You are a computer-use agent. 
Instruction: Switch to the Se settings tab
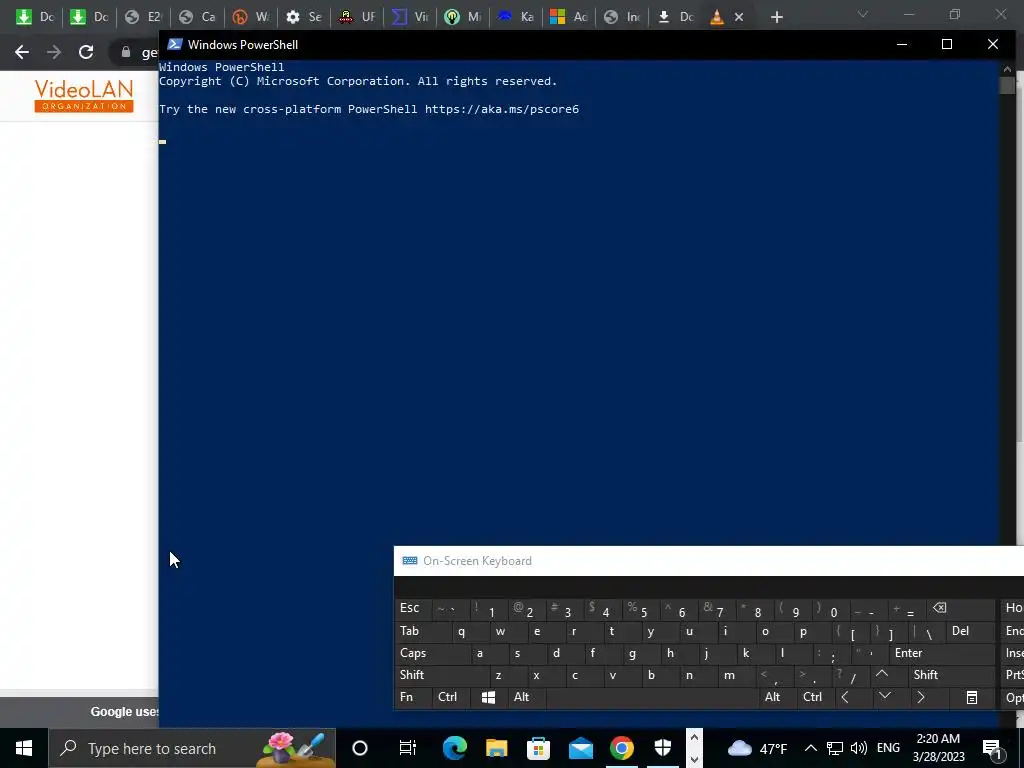coord(305,17)
